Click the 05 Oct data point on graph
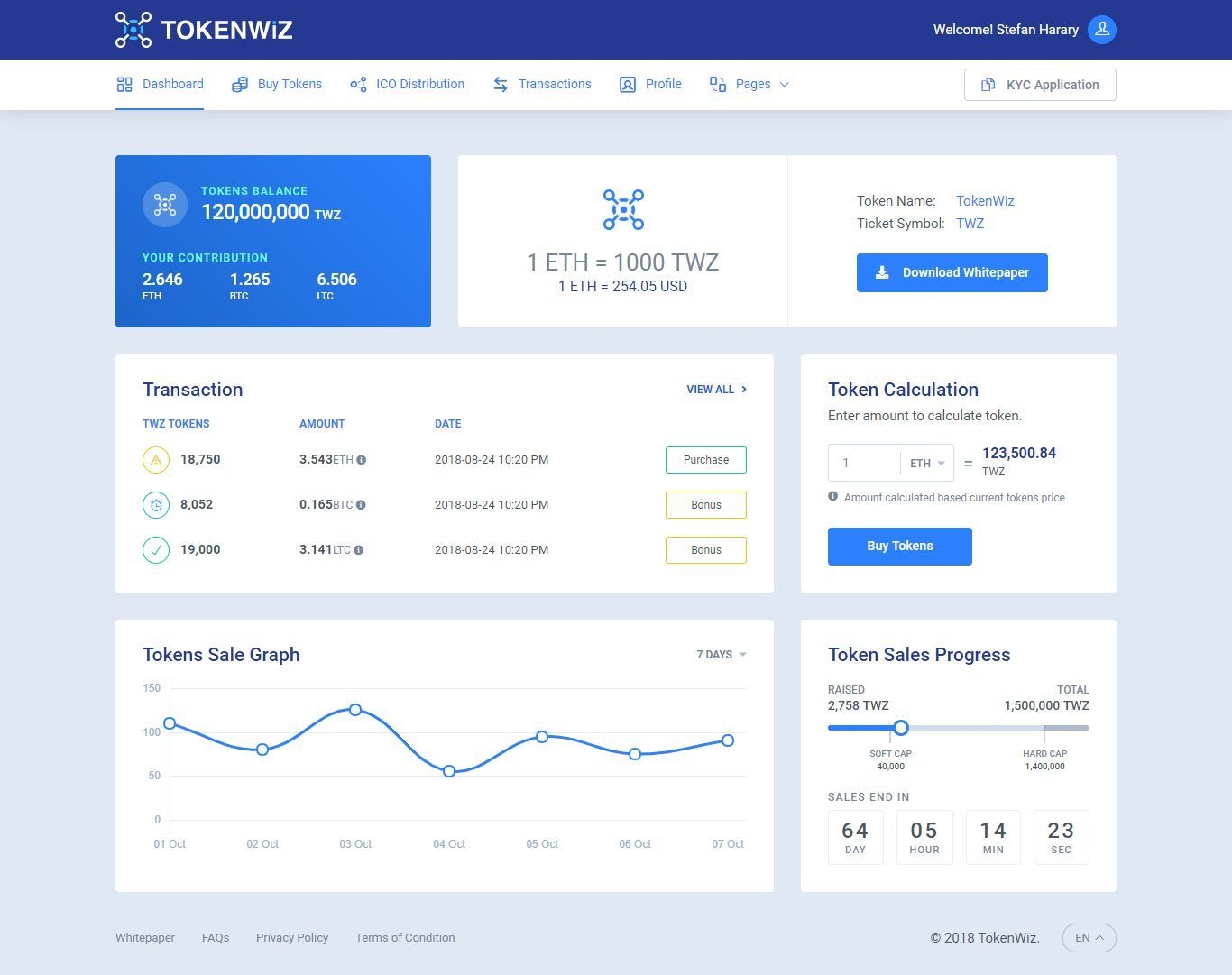The image size is (1232, 975). [542, 737]
